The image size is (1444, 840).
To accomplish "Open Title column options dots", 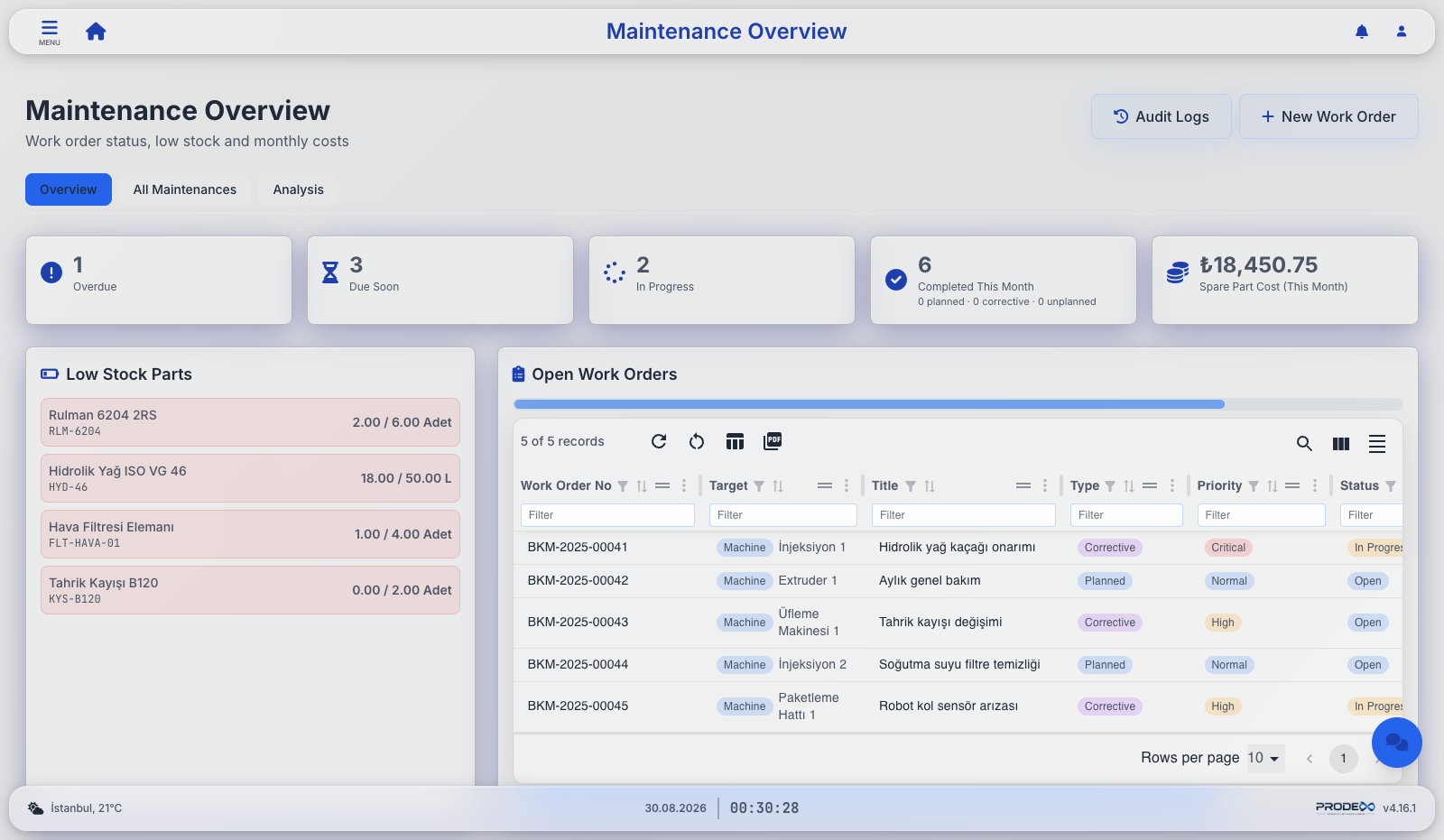I will coord(1045,485).
